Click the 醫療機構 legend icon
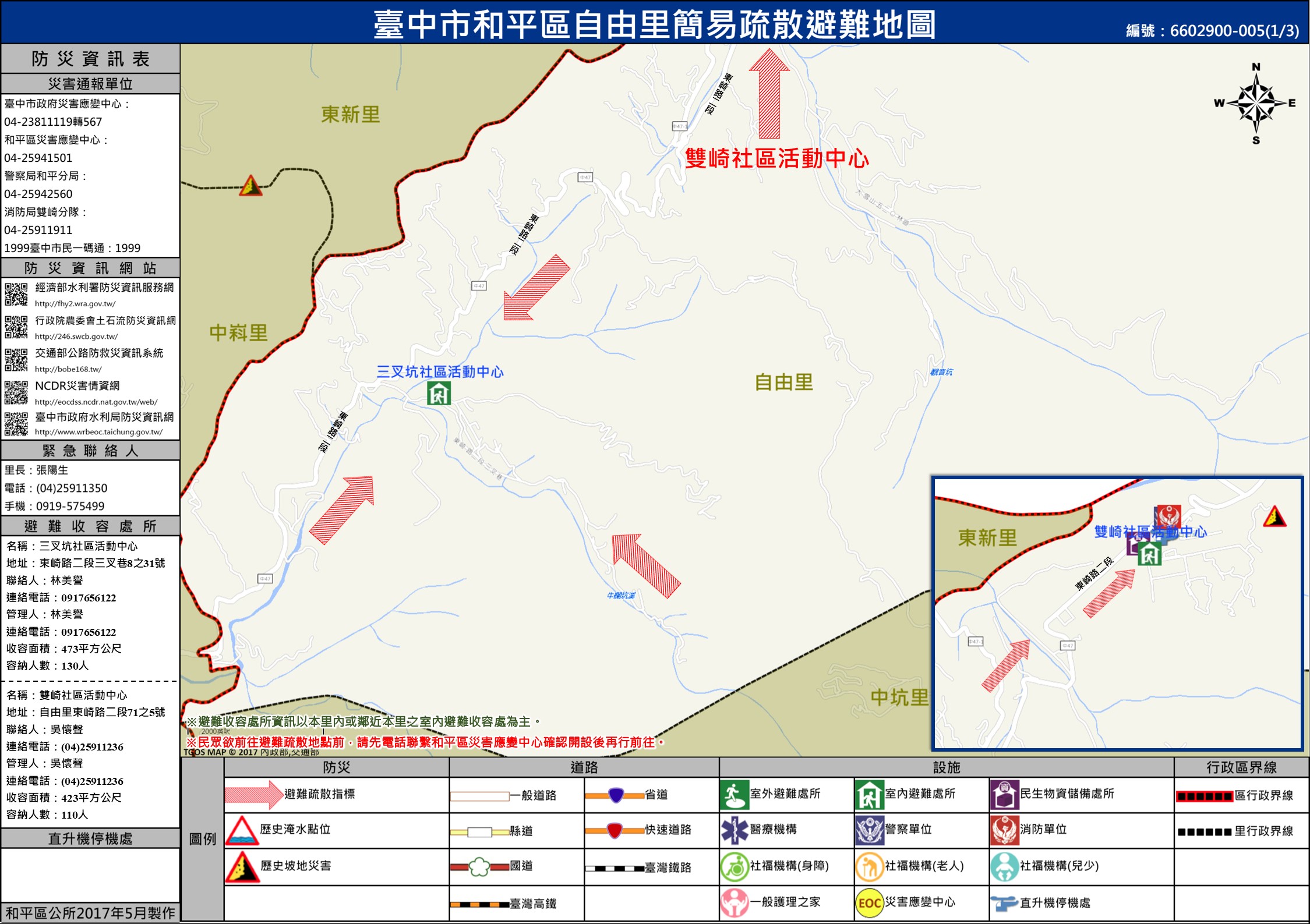The width and height of the screenshot is (1310, 924). pyautogui.click(x=734, y=830)
